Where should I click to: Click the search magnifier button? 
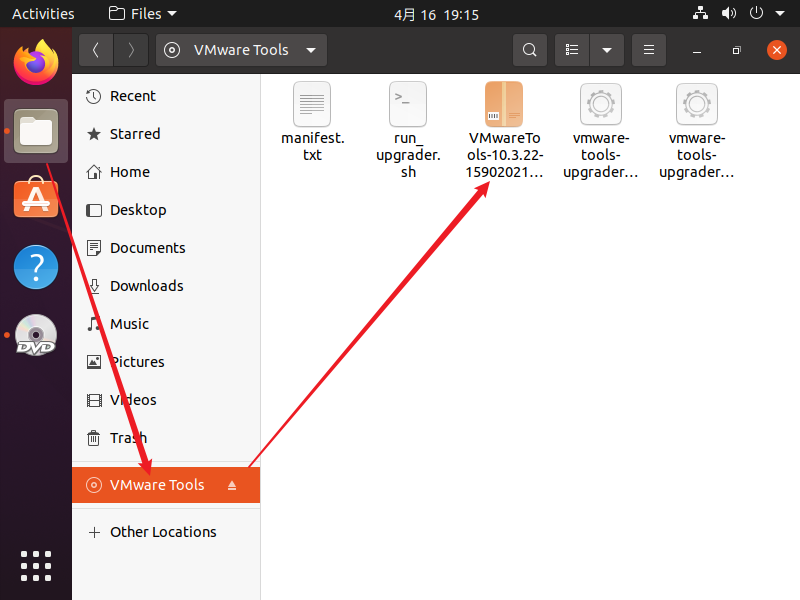click(x=530, y=50)
